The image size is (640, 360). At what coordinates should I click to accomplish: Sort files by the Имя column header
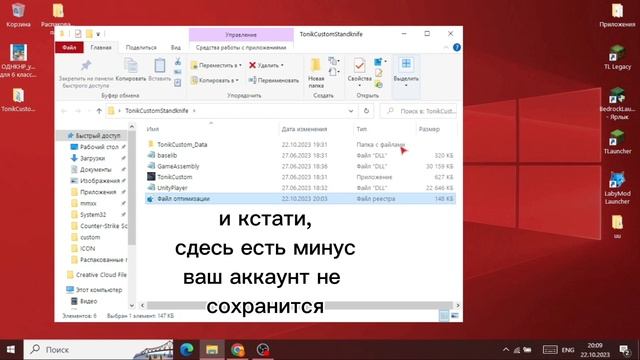pos(153,129)
